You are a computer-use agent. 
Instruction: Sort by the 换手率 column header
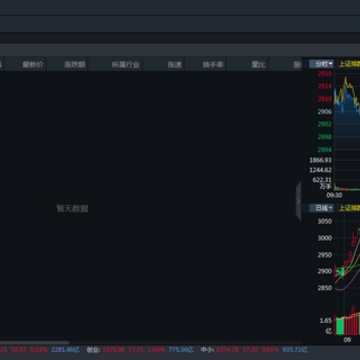click(213, 65)
